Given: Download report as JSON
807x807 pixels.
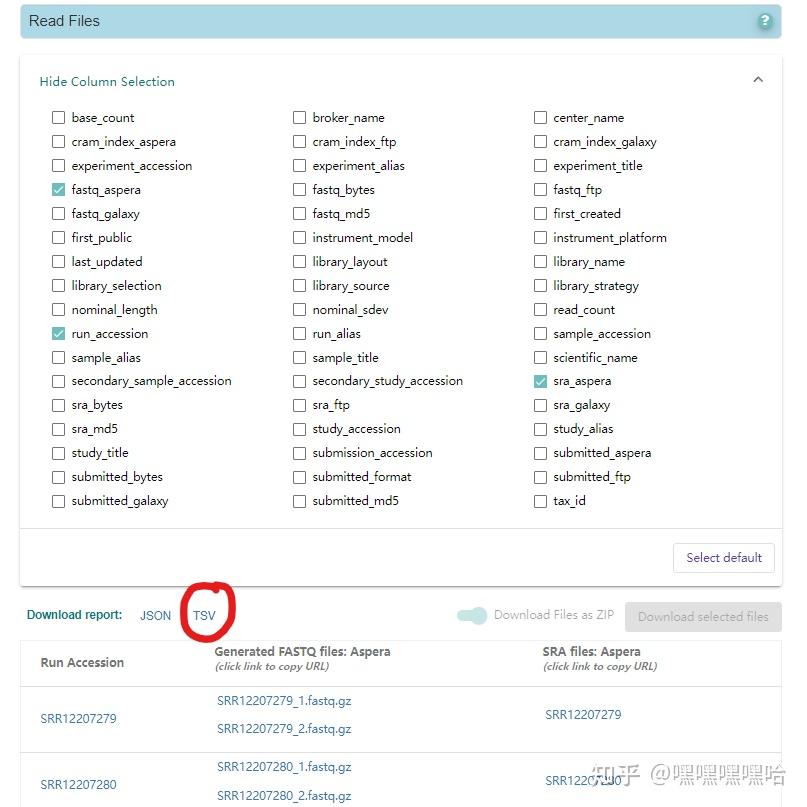Looking at the screenshot, I should (x=155, y=616).
